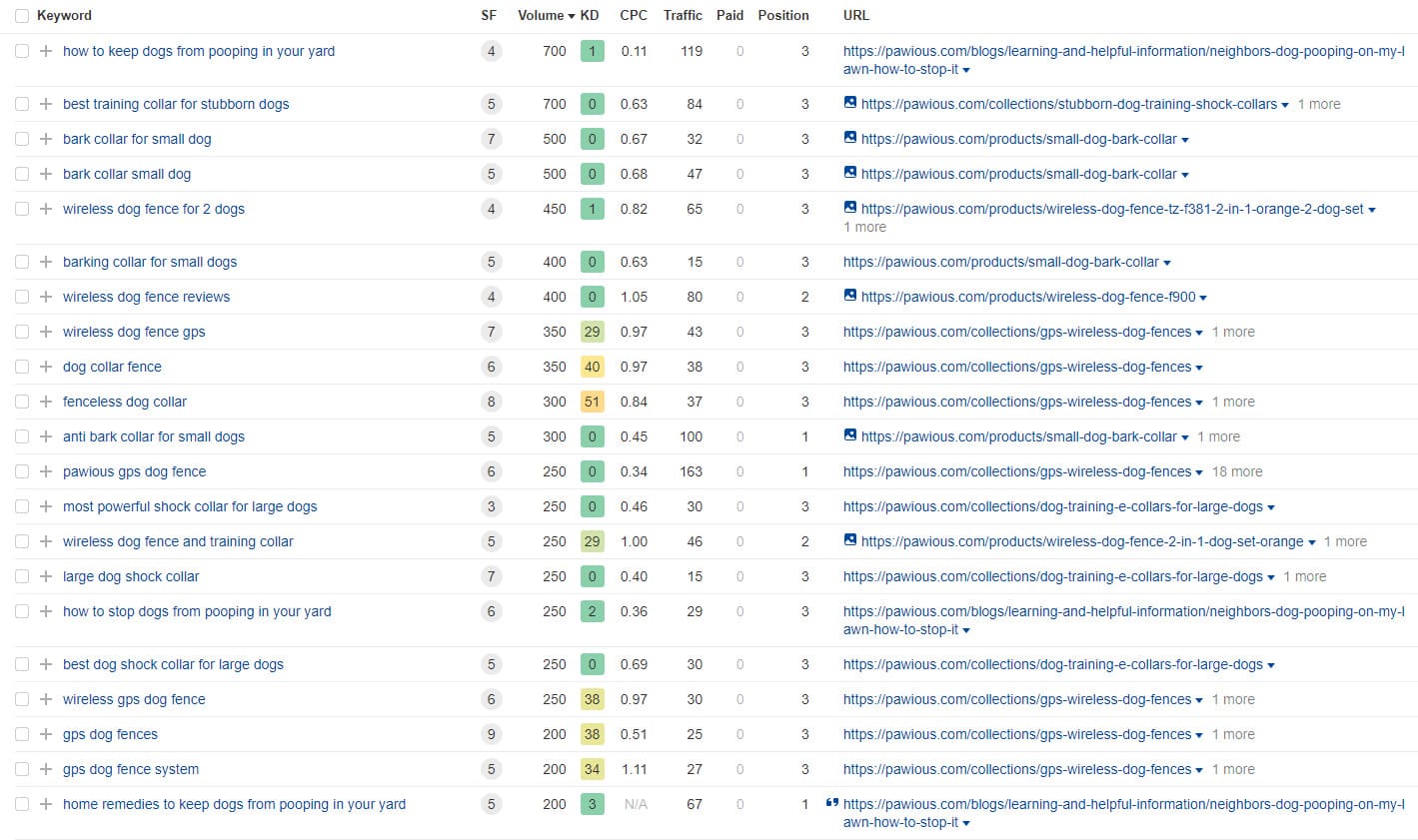Open URL dropdown arrow for stubborn-dog-training-shock-collars
The image size is (1418, 840).
1285,105
